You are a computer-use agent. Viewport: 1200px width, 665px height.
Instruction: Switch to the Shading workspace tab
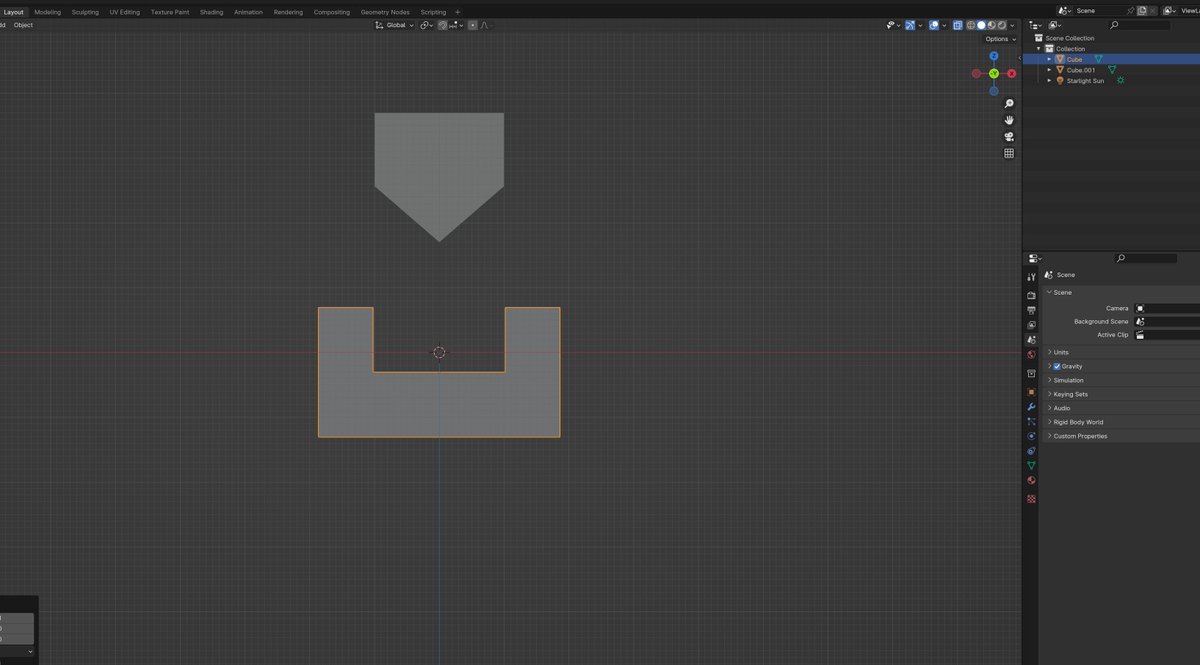click(x=211, y=12)
